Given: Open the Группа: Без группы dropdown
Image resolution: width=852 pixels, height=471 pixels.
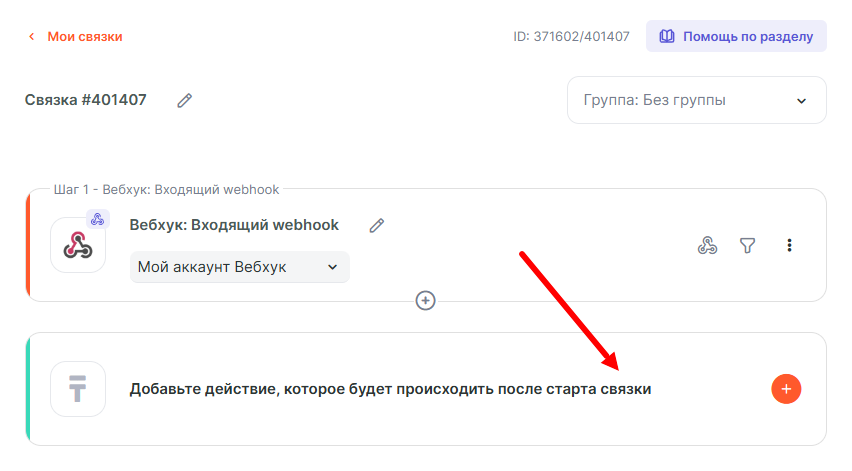Looking at the screenshot, I should point(696,100).
